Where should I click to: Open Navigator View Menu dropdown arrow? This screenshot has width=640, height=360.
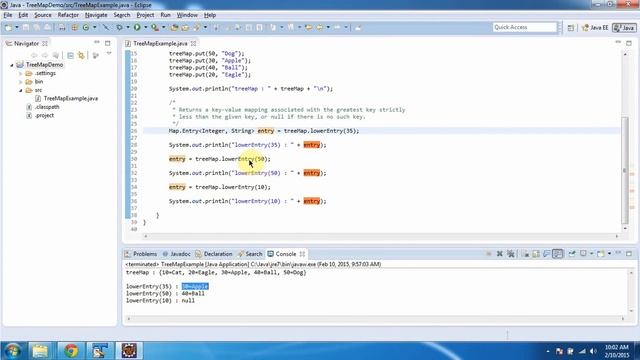[109, 54]
